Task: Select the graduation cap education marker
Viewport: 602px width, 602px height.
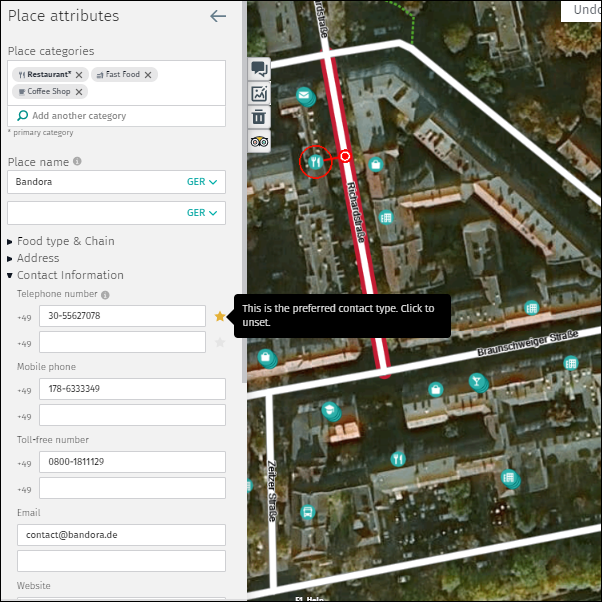Action: click(x=330, y=411)
